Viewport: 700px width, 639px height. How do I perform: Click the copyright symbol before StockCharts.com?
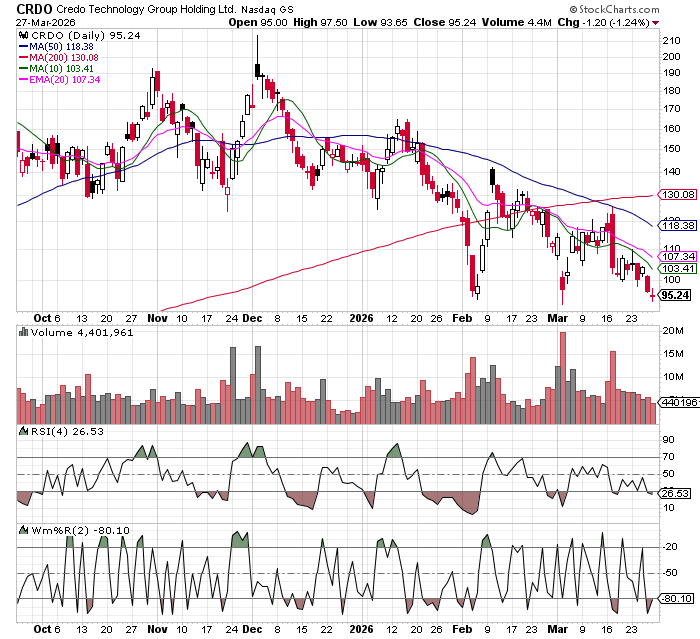[573, 9]
